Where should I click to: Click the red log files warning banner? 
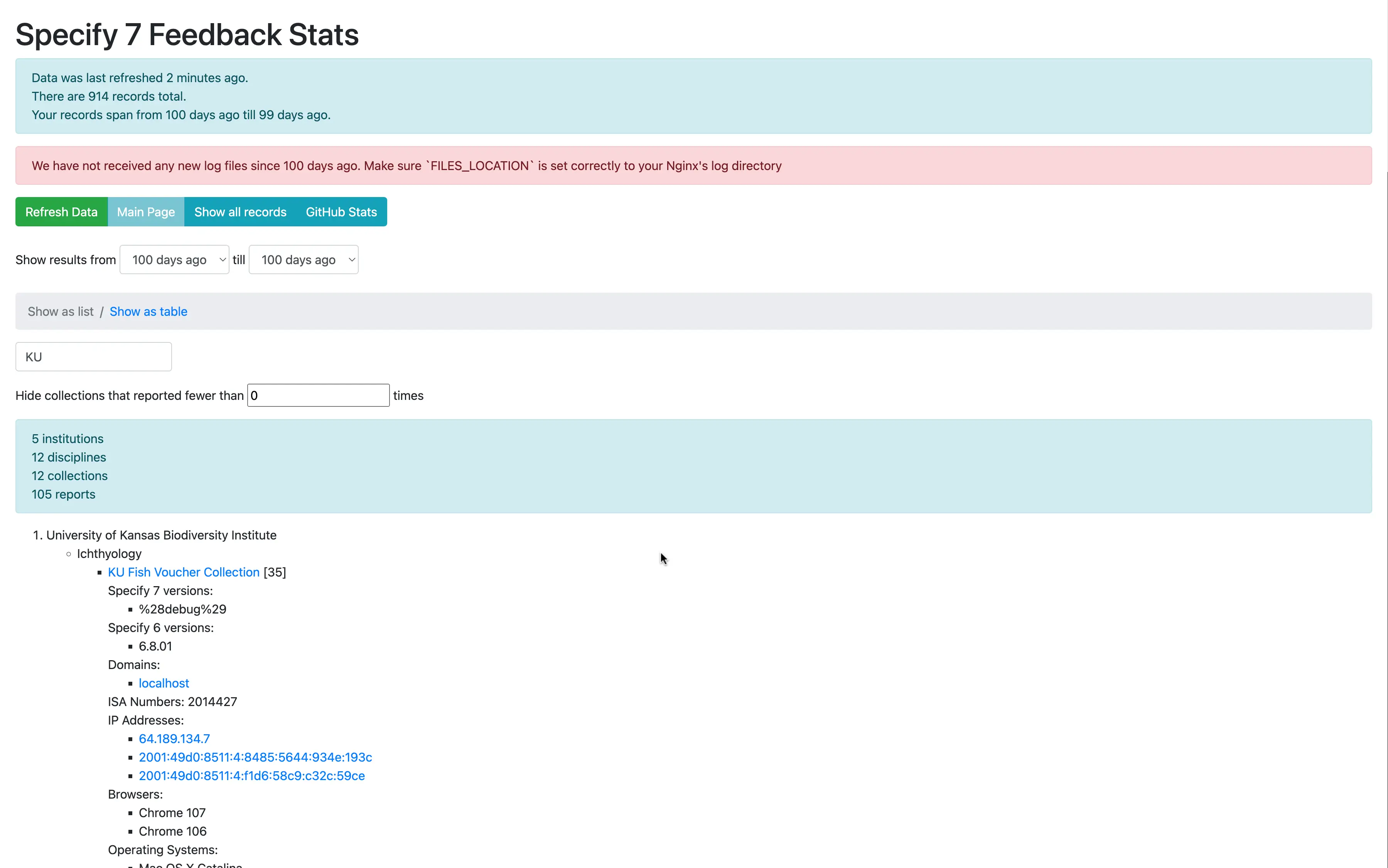[x=406, y=166]
